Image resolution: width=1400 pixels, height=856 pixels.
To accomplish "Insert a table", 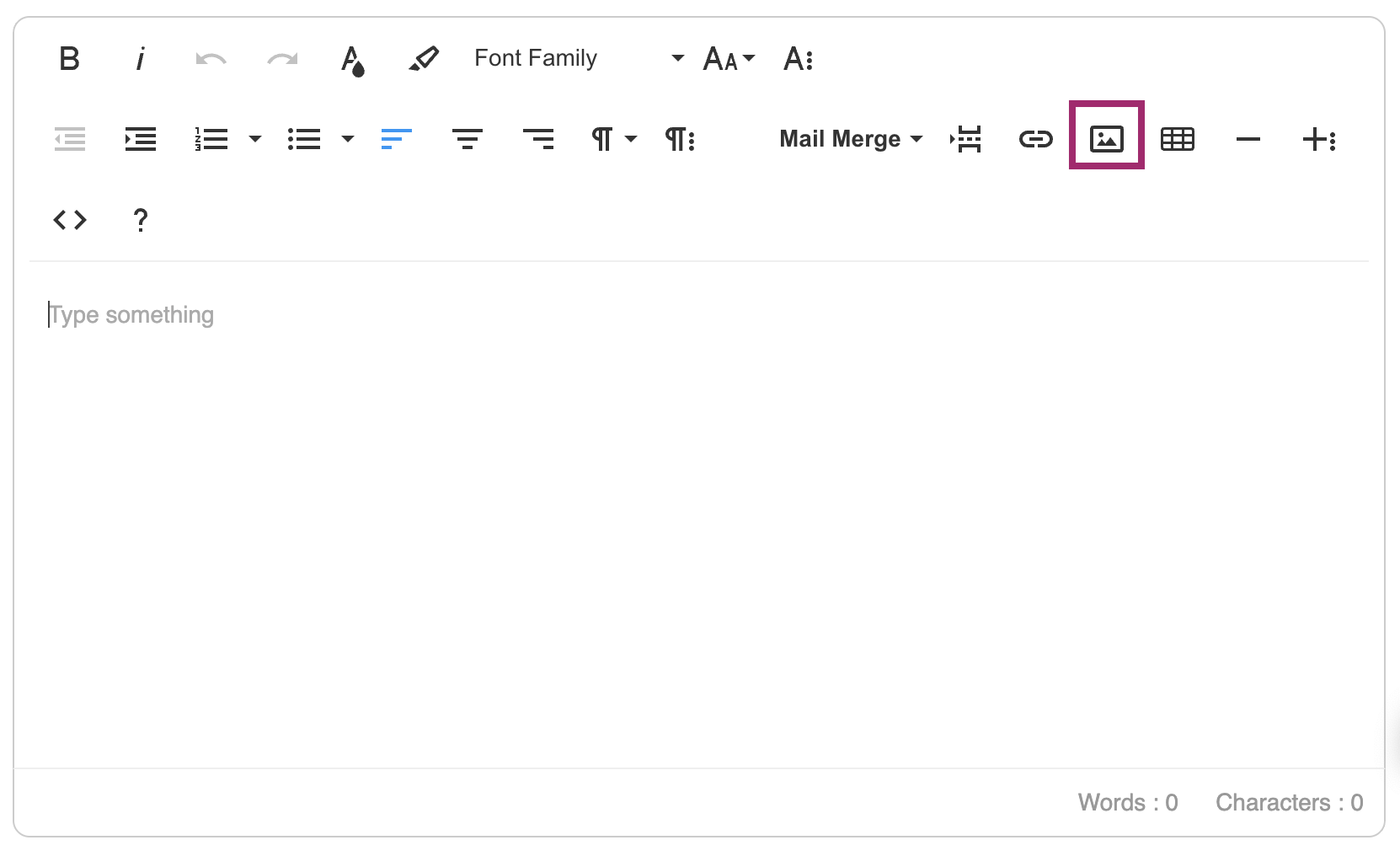I will click(1177, 139).
